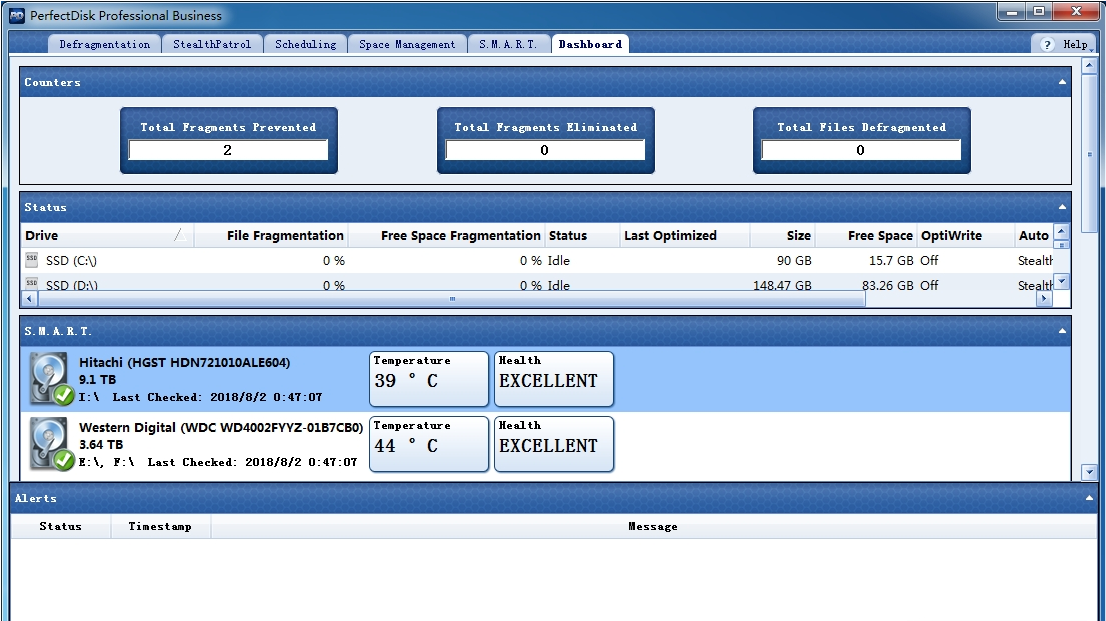This screenshot has height=621, width=1106.
Task: Click the horizontal scrollbar in the Status panel
Action: (452, 298)
